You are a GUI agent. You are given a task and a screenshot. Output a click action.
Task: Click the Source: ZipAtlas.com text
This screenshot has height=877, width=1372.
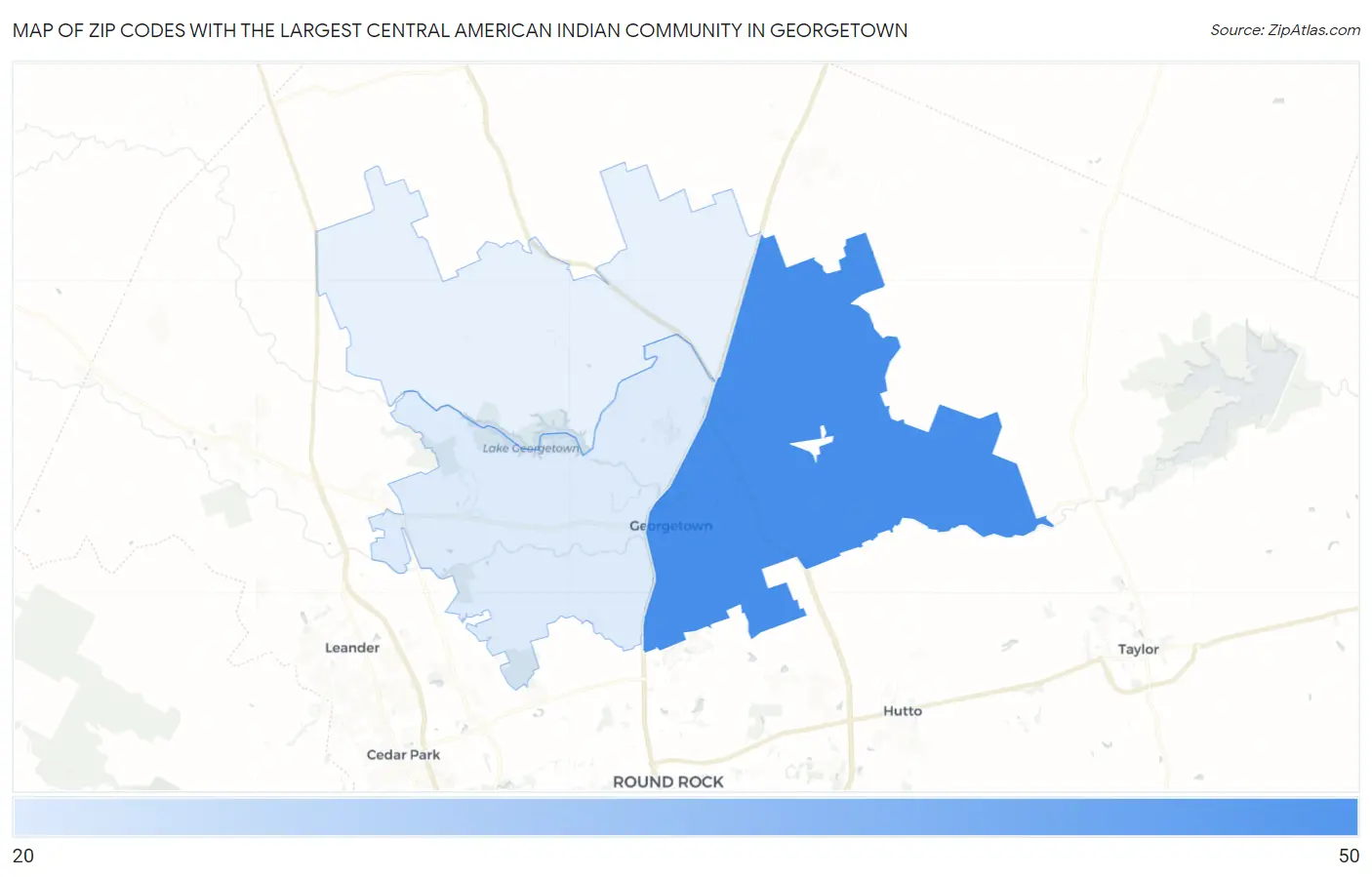1285,30
